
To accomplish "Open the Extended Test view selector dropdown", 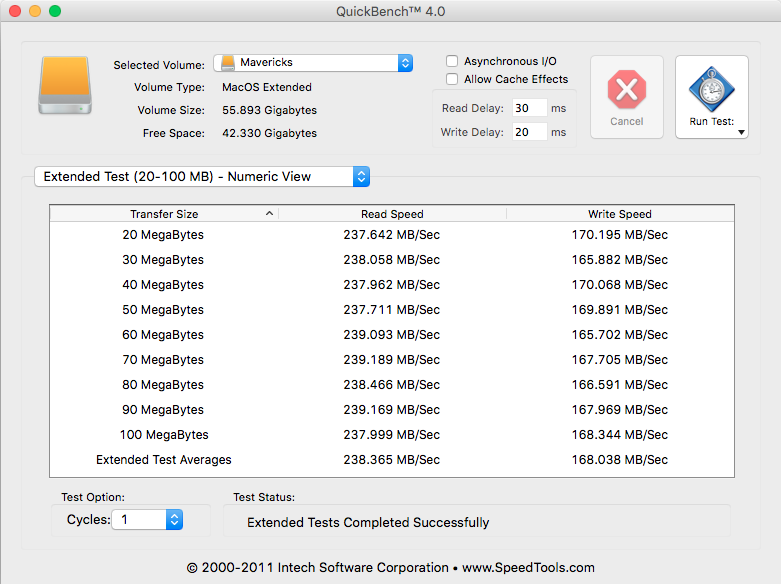I will click(202, 176).
